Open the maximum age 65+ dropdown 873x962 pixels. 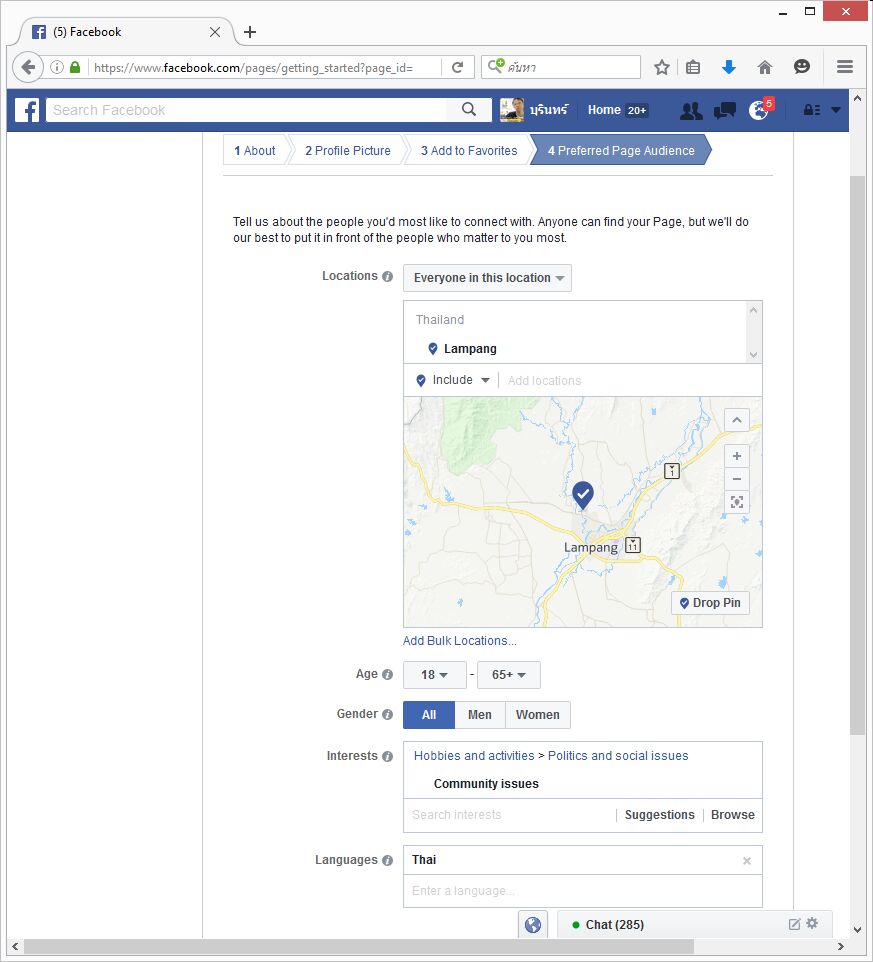[509, 675]
